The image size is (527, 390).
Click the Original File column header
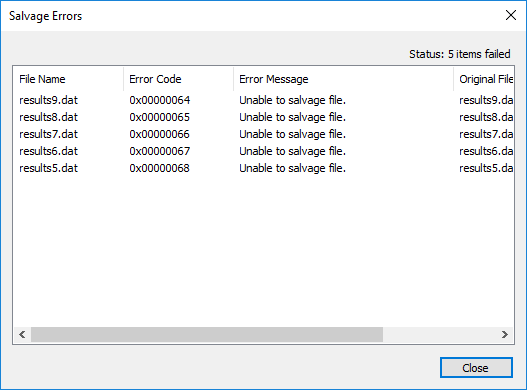(x=484, y=79)
